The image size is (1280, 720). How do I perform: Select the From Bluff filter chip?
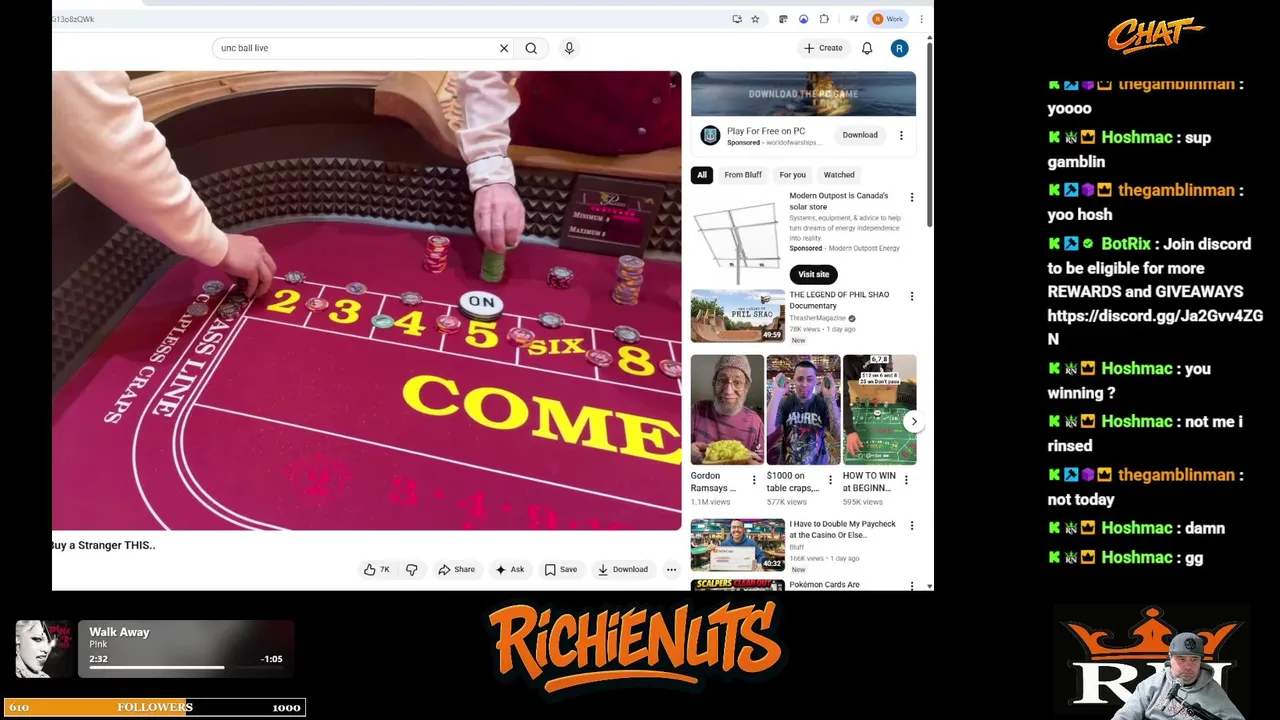pyautogui.click(x=743, y=175)
